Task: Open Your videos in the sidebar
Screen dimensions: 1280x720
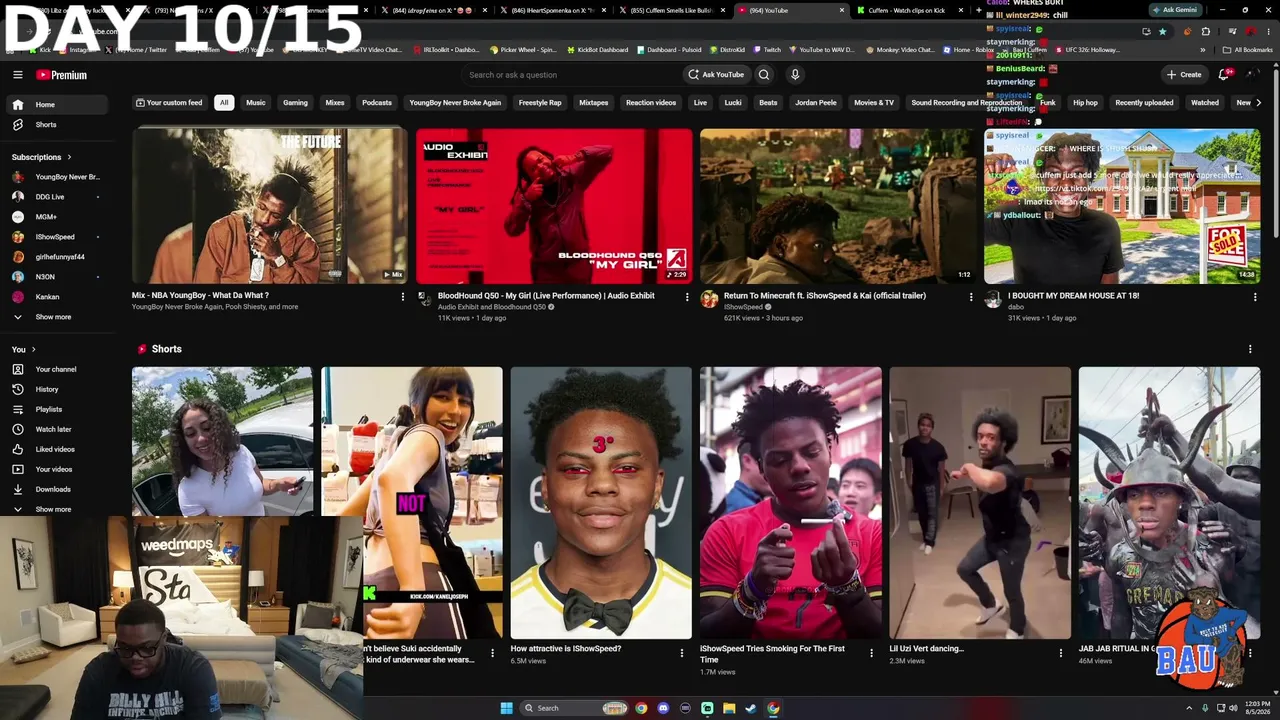Action: point(58,469)
